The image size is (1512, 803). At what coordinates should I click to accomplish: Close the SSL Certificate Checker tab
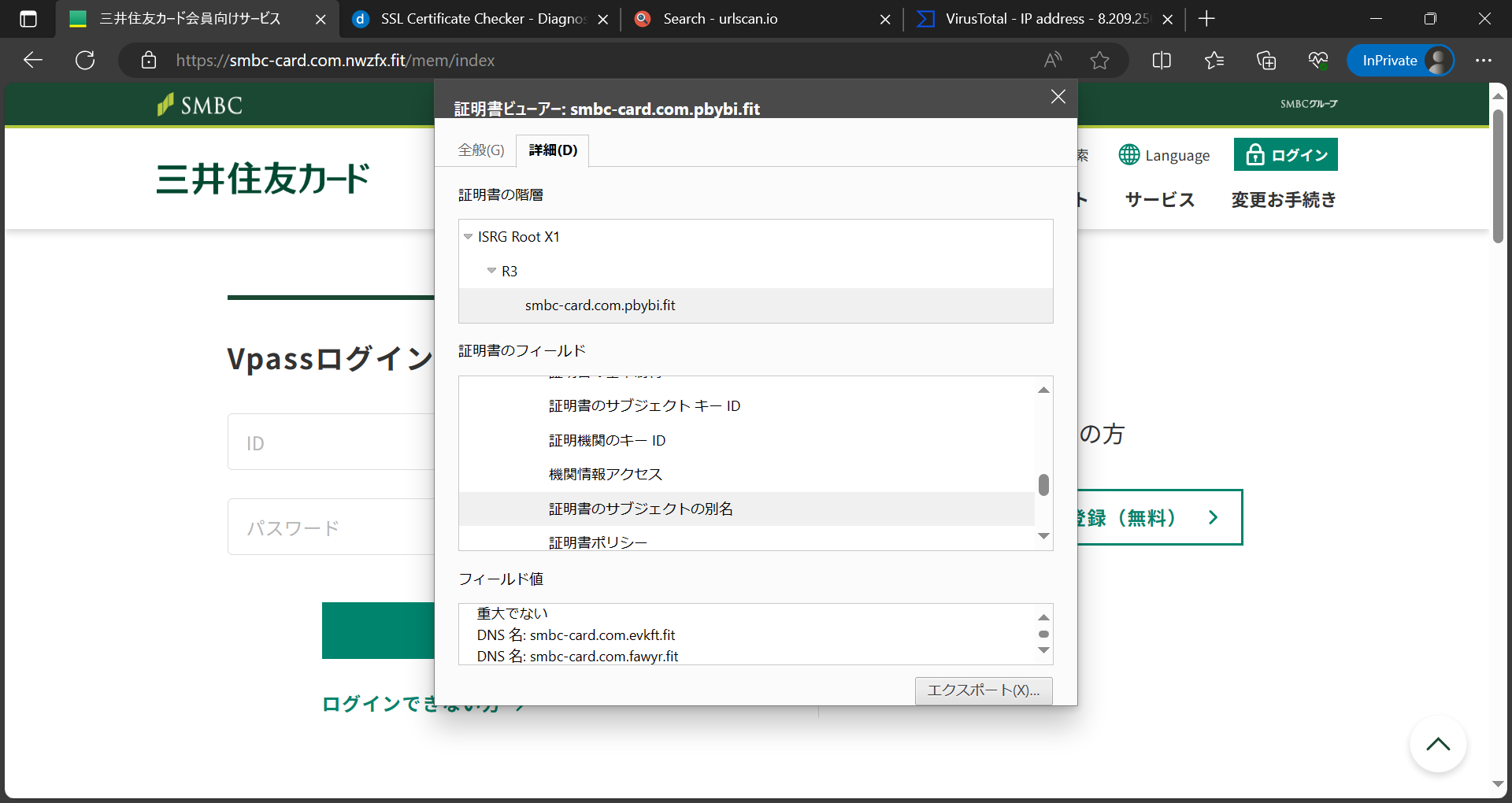click(x=603, y=19)
